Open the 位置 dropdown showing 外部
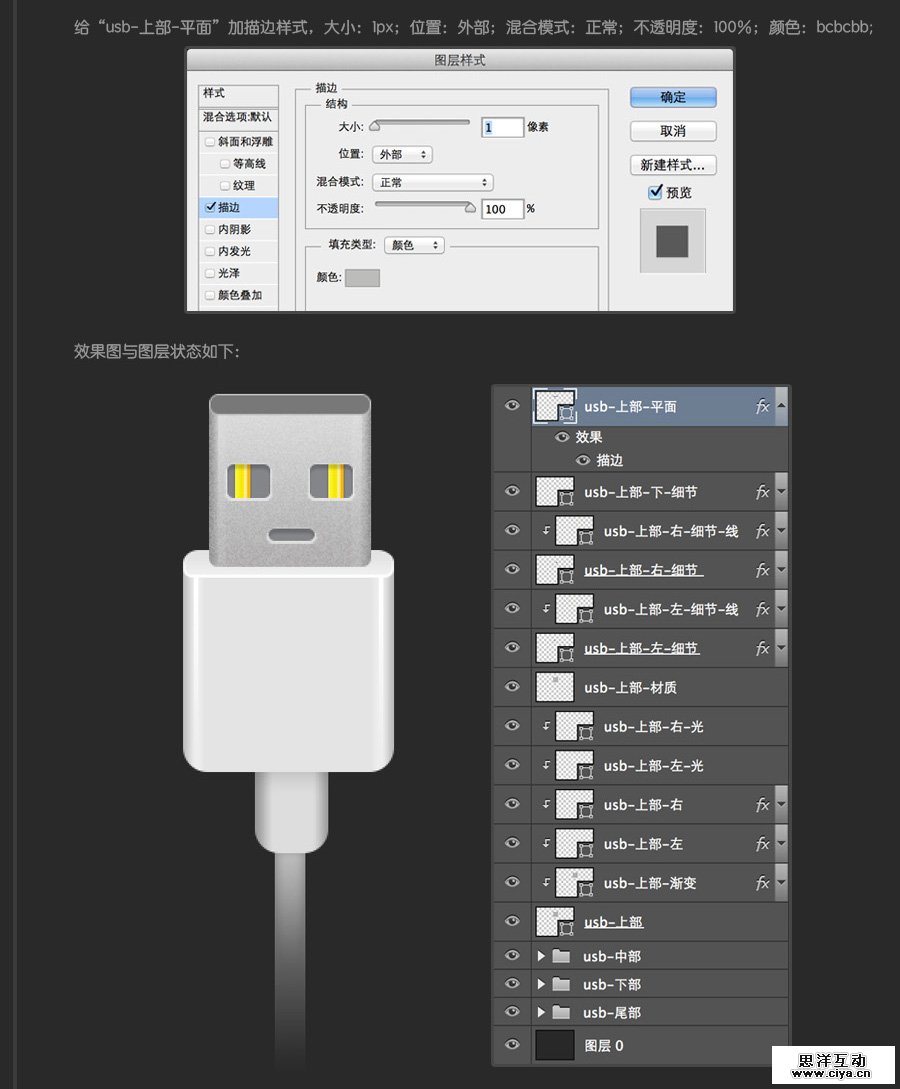900x1089 pixels. 400,155
